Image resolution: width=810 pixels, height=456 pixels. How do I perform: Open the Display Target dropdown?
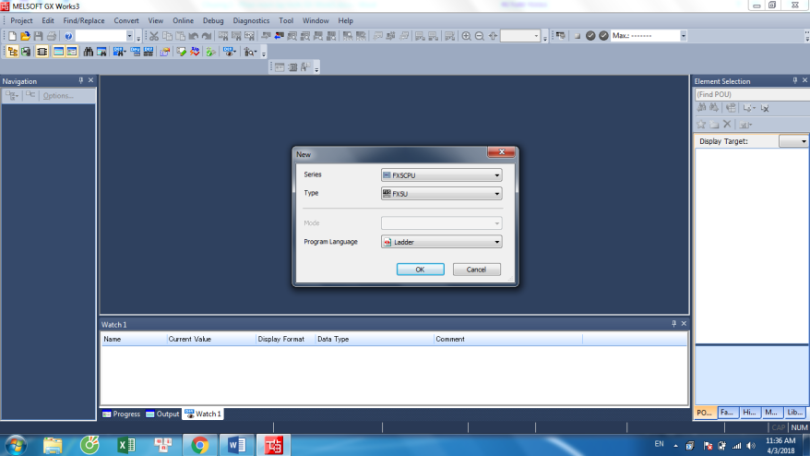click(793, 142)
